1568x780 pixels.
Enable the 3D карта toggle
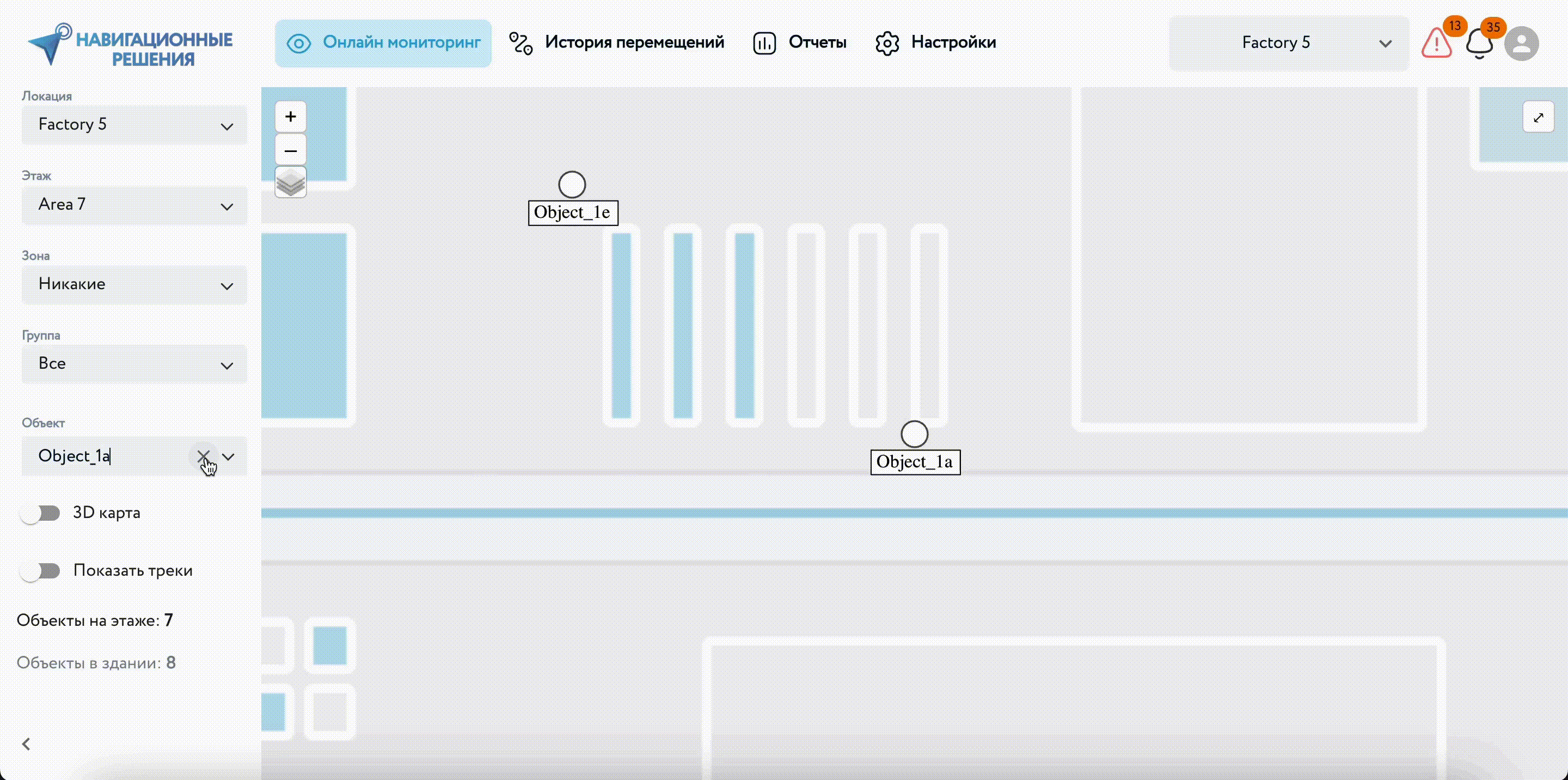coord(40,513)
